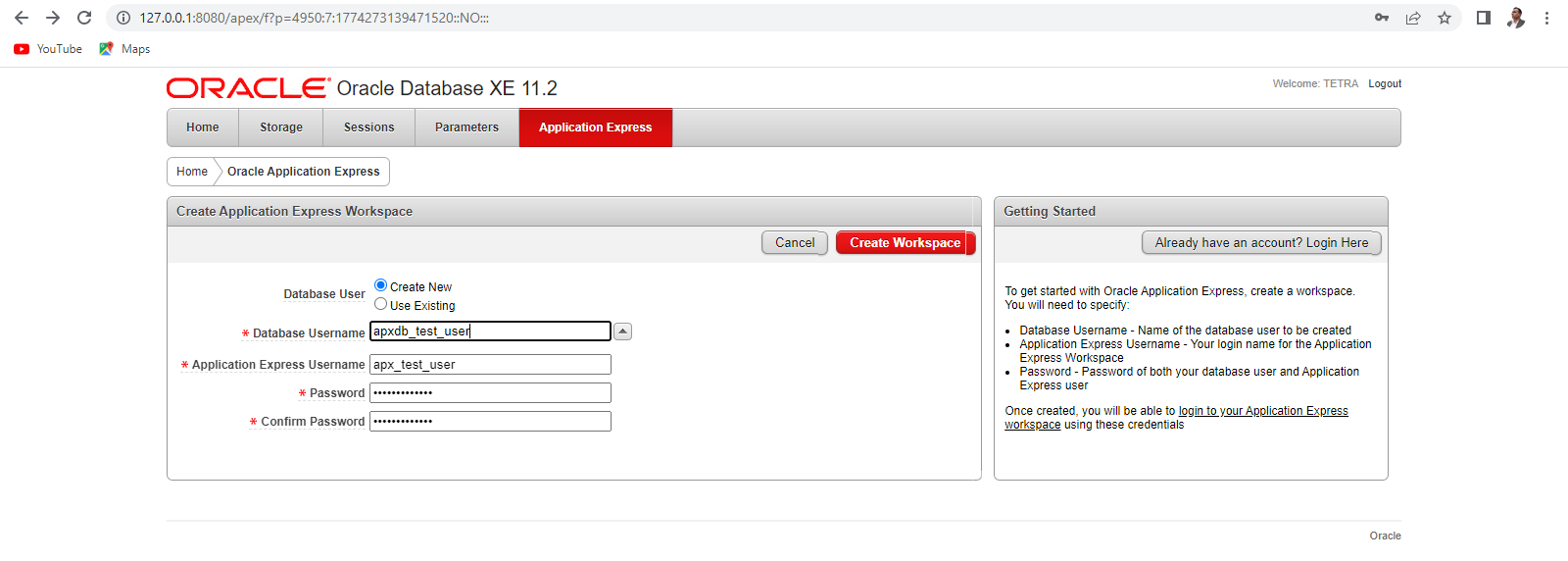Viewport: 1568px width, 561px height.
Task: Click in the Database Username field
Action: (490, 331)
